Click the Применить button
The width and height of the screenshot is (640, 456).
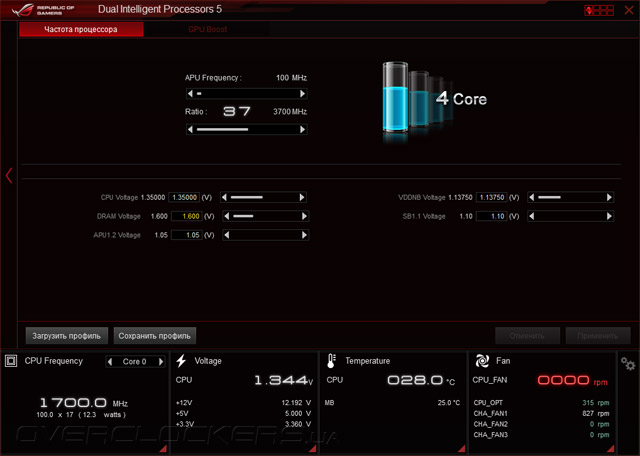598,336
